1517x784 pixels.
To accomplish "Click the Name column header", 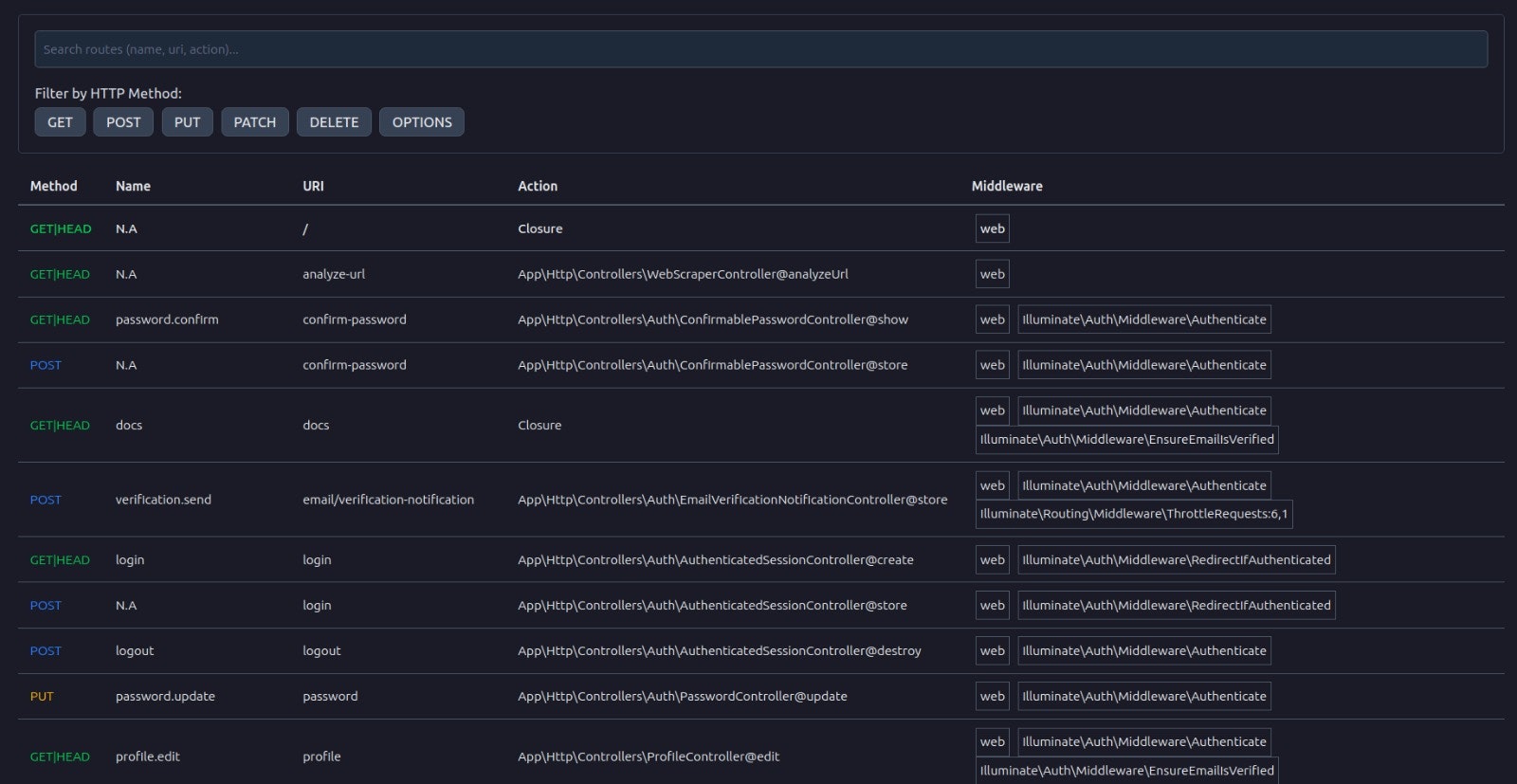I will (x=133, y=186).
